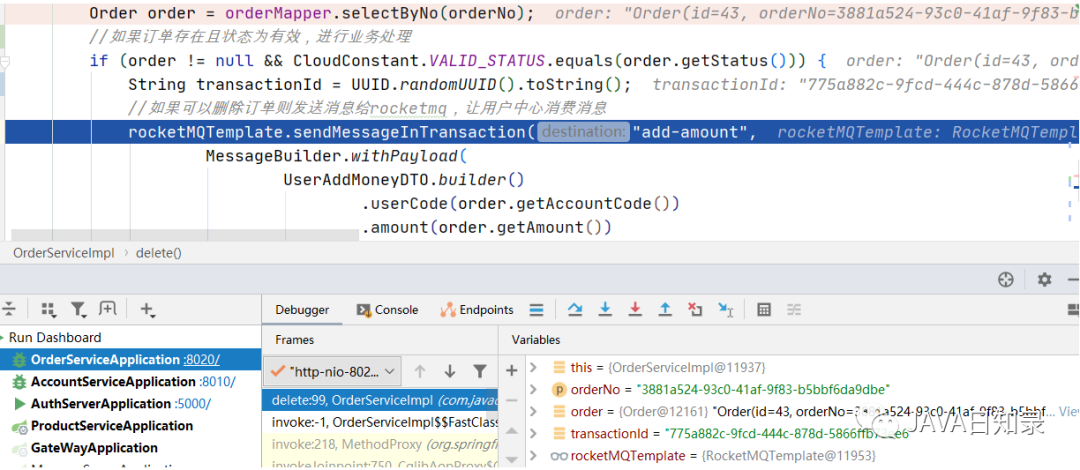The height and width of the screenshot is (470, 1080).
Task: Select next frame down arrow
Action: click(x=450, y=371)
